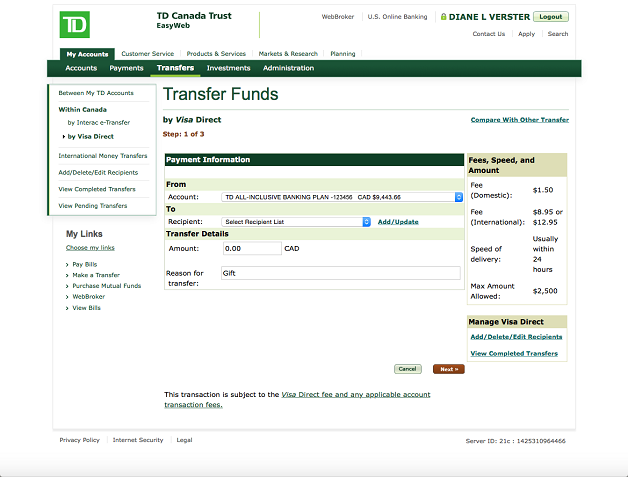Open International Money Transfers

103,156
